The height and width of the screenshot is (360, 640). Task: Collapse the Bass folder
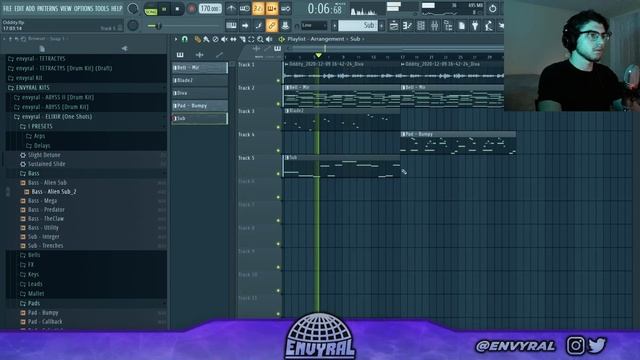(x=33, y=173)
